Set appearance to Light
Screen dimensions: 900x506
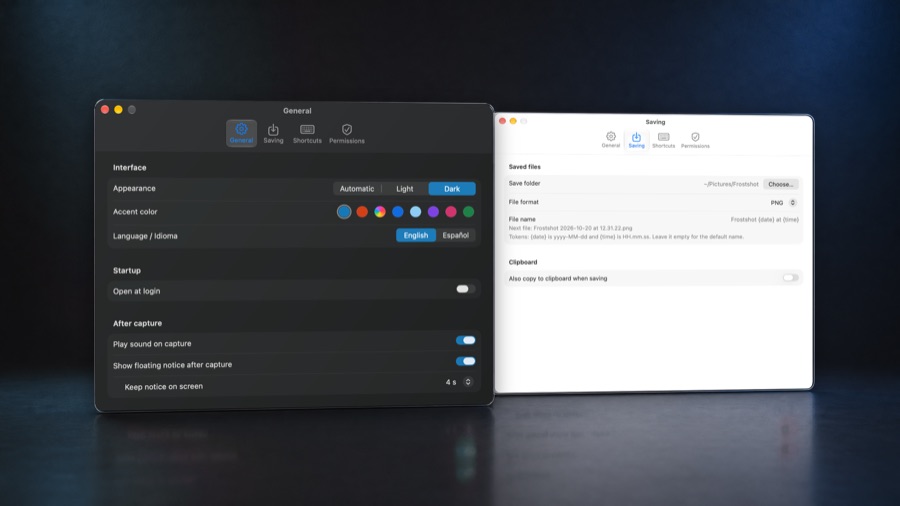(x=405, y=189)
